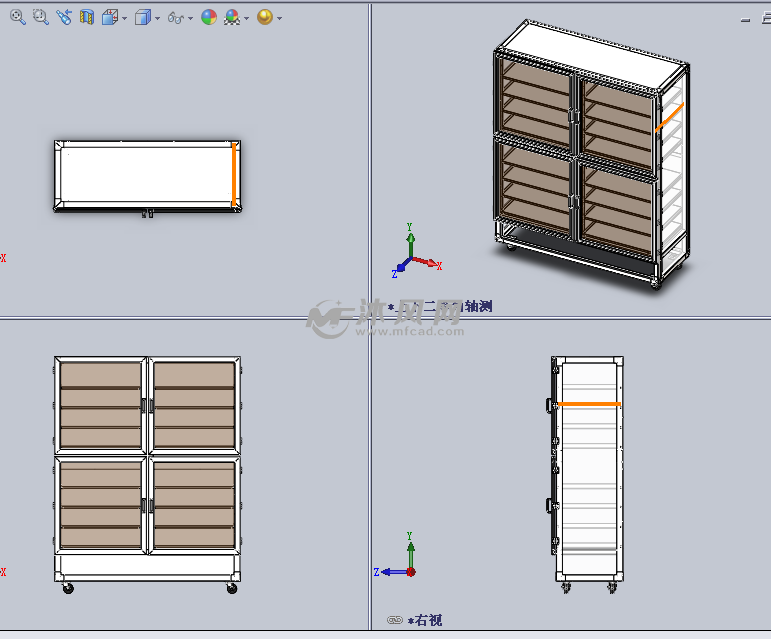
Task: Click the Display Style box icon
Action: point(142,17)
